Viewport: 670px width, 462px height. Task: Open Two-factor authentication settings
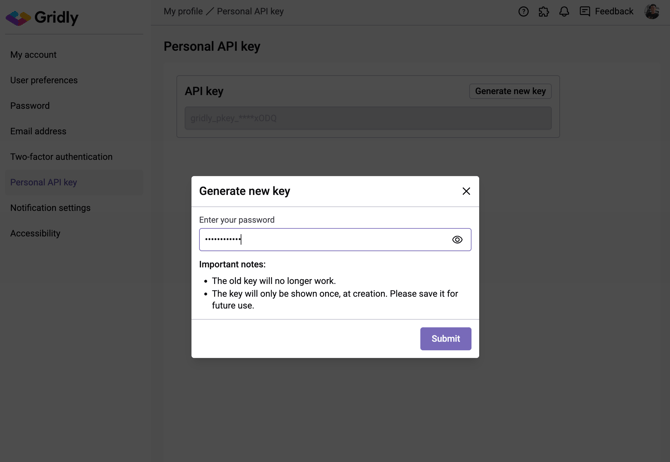click(74, 157)
